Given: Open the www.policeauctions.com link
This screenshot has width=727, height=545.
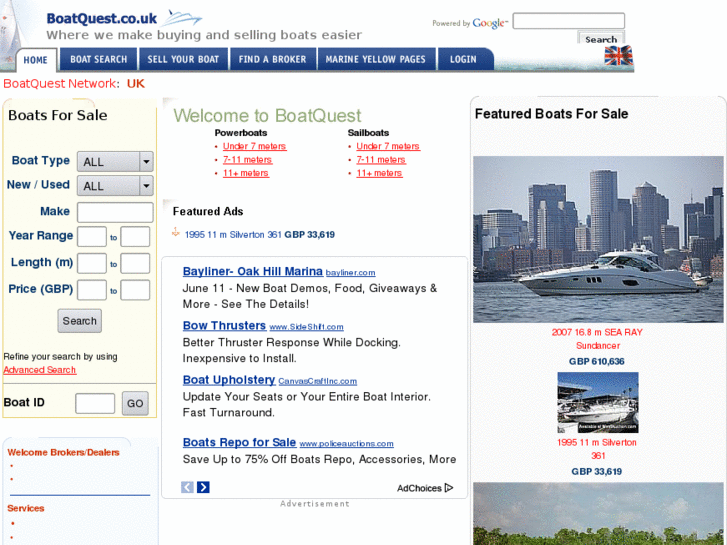Looking at the screenshot, I should (x=346, y=444).
